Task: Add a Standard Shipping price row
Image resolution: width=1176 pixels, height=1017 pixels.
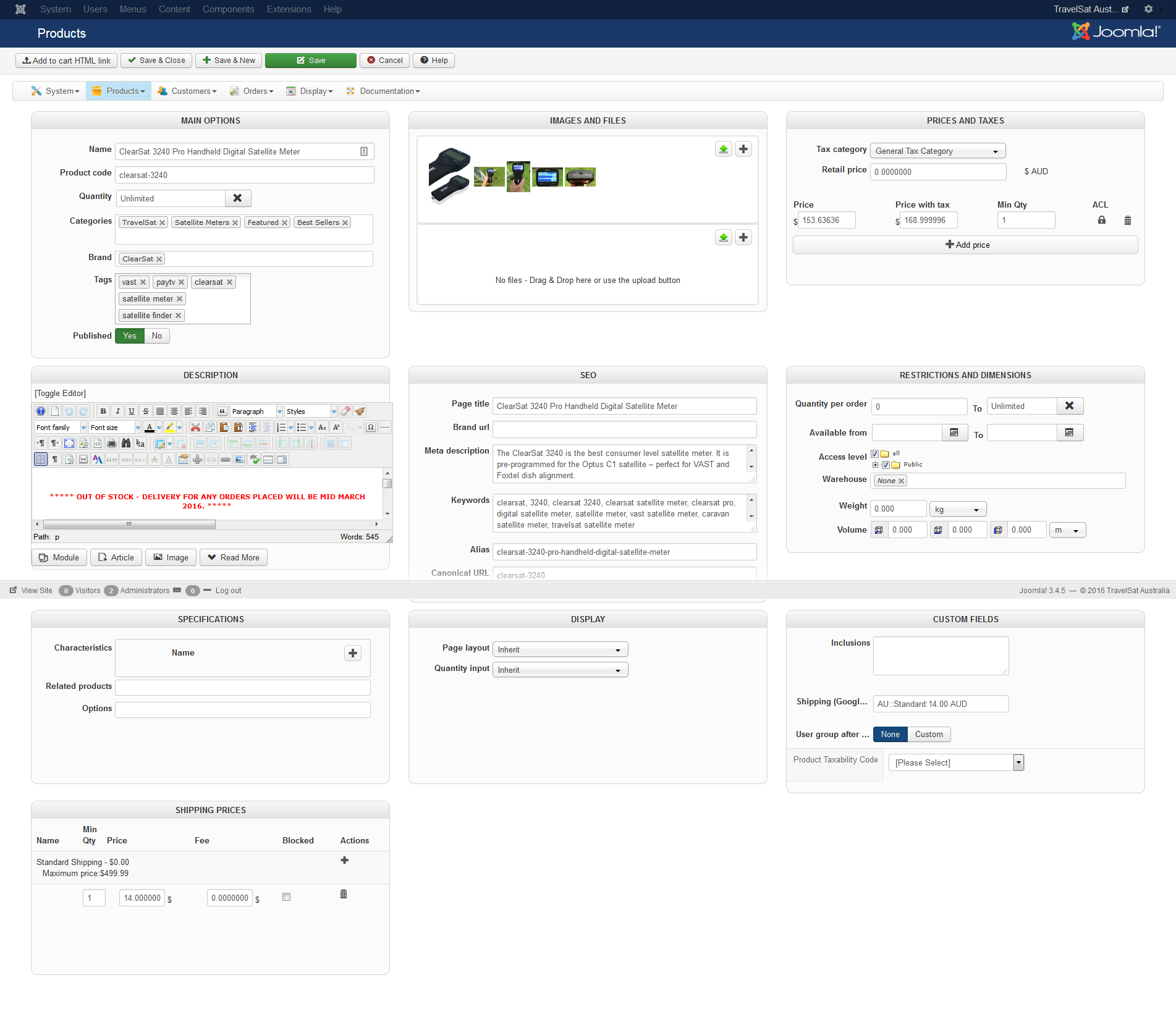Action: [345, 861]
